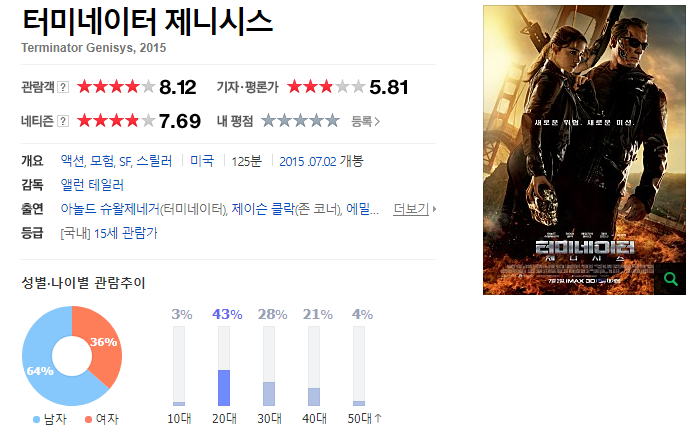The height and width of the screenshot is (441, 700).
Task: Click the help icon next to 관람객
Action: coord(63,87)
